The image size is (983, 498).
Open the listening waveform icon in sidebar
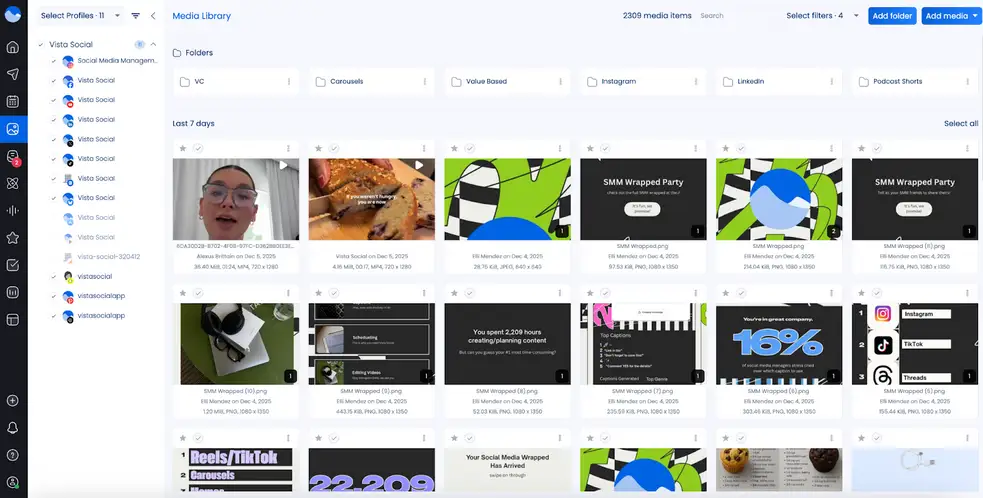pos(13,211)
